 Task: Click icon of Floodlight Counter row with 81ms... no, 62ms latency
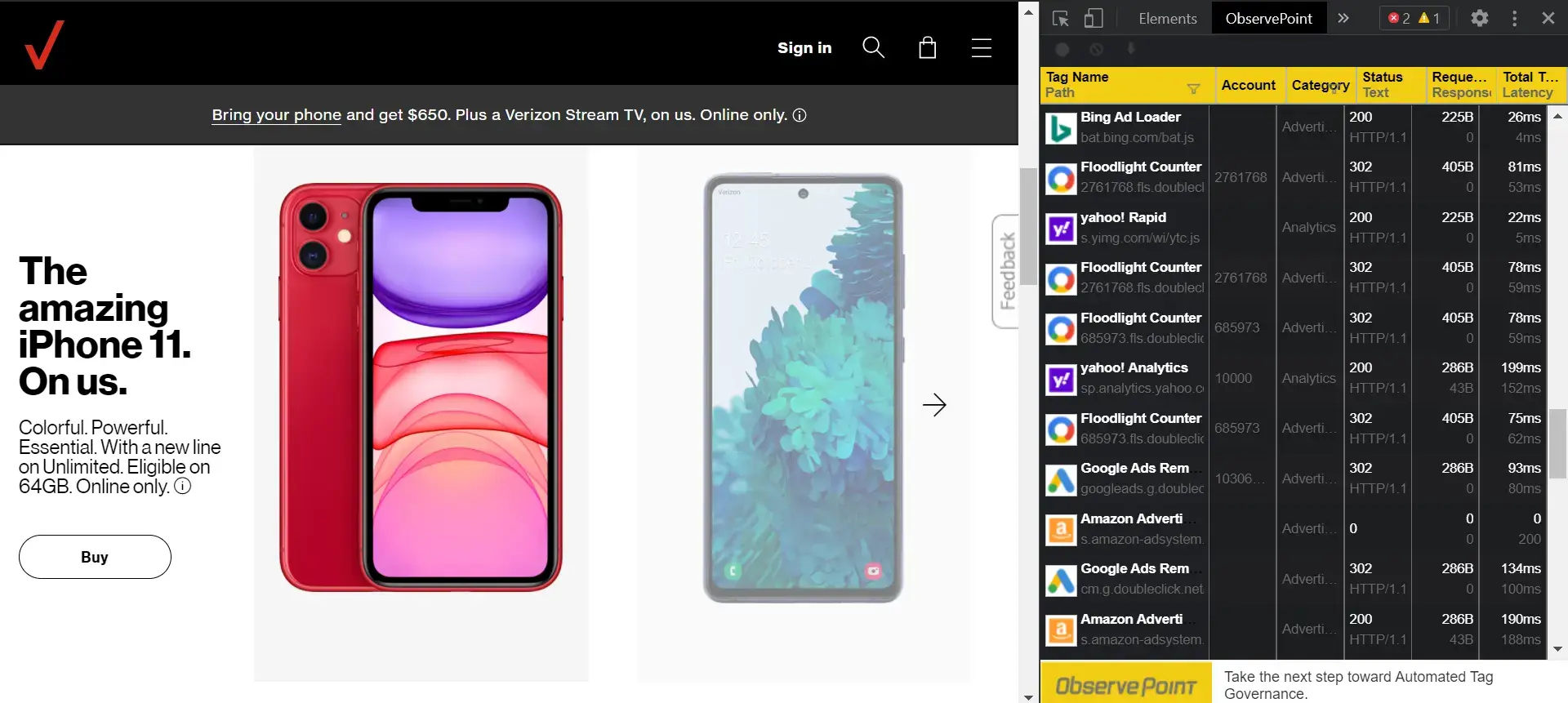click(x=1061, y=429)
